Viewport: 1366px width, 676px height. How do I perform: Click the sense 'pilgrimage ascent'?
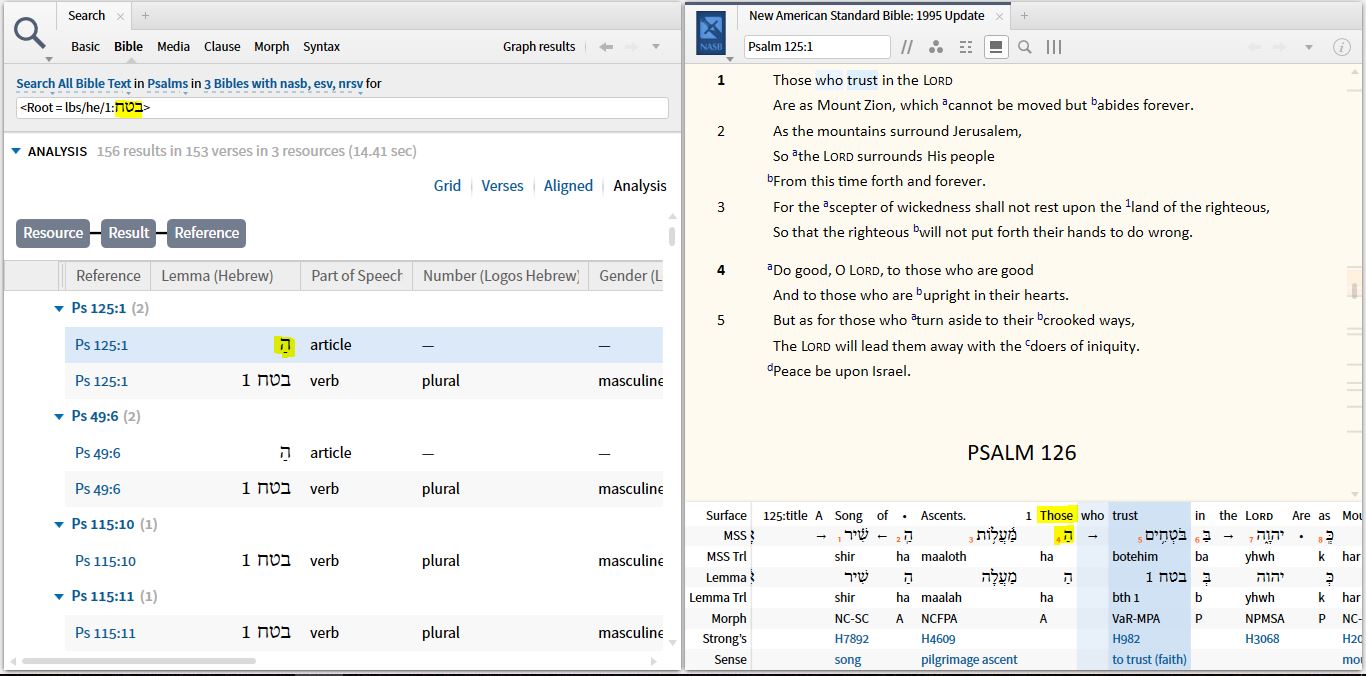click(x=969, y=660)
